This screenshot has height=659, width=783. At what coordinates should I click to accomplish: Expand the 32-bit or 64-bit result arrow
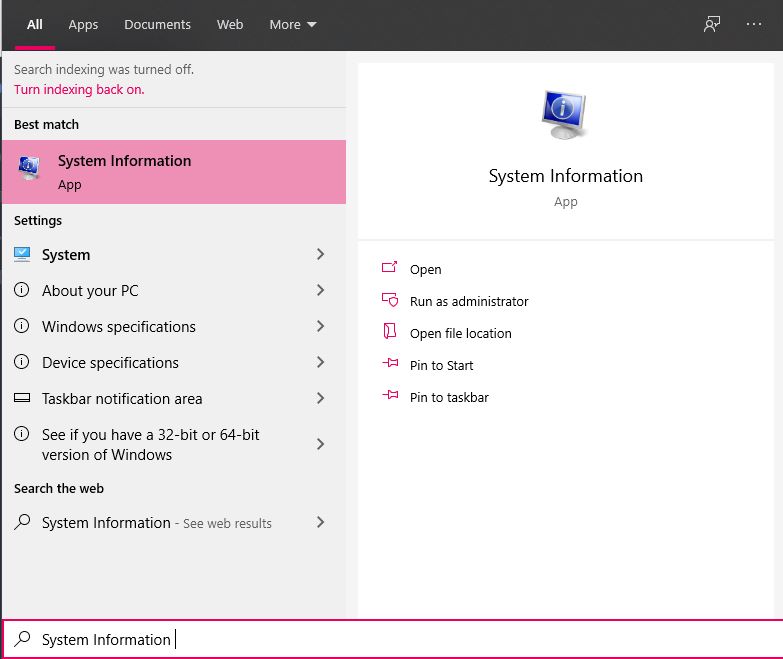pos(321,444)
